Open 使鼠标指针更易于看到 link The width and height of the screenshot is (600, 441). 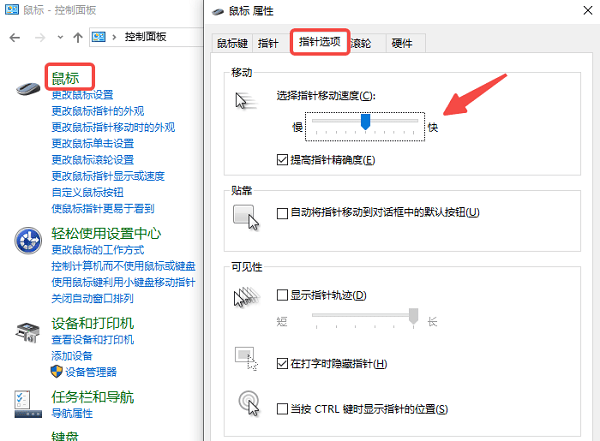[x=103, y=208]
